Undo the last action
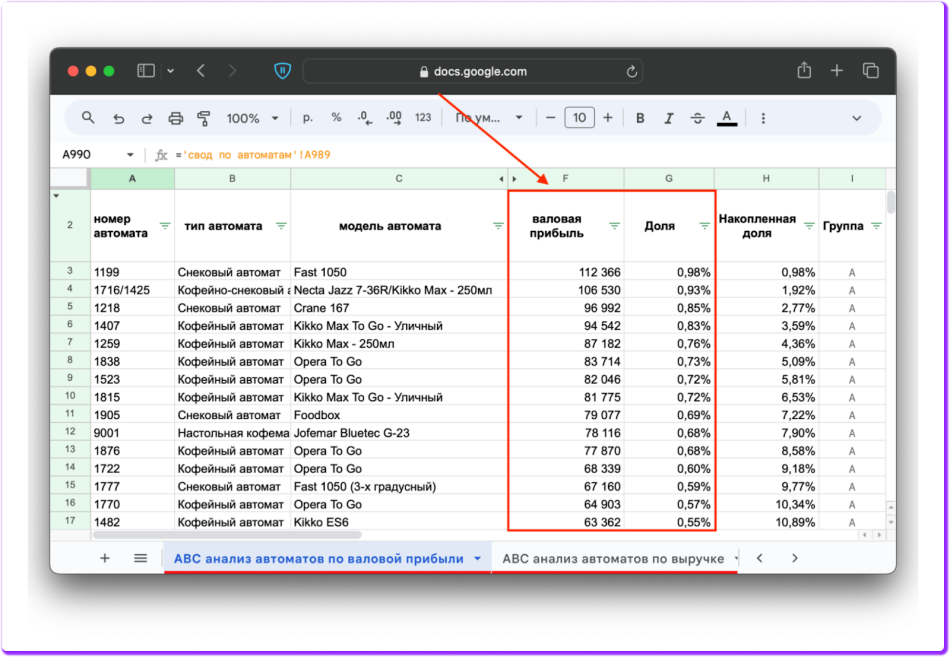The height and width of the screenshot is (657, 950). [x=119, y=118]
